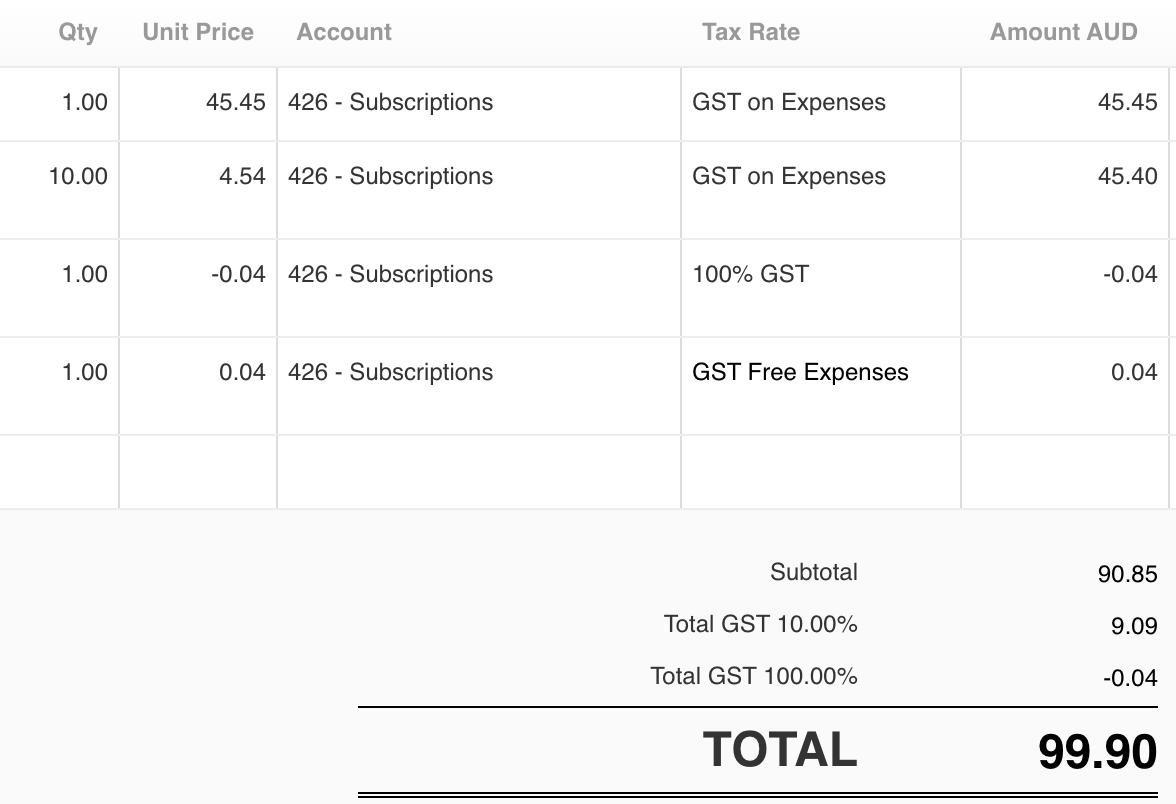Select second row GST on Expenses tax rate
Screen dimensions: 1176x804
pyautogui.click(x=820, y=190)
